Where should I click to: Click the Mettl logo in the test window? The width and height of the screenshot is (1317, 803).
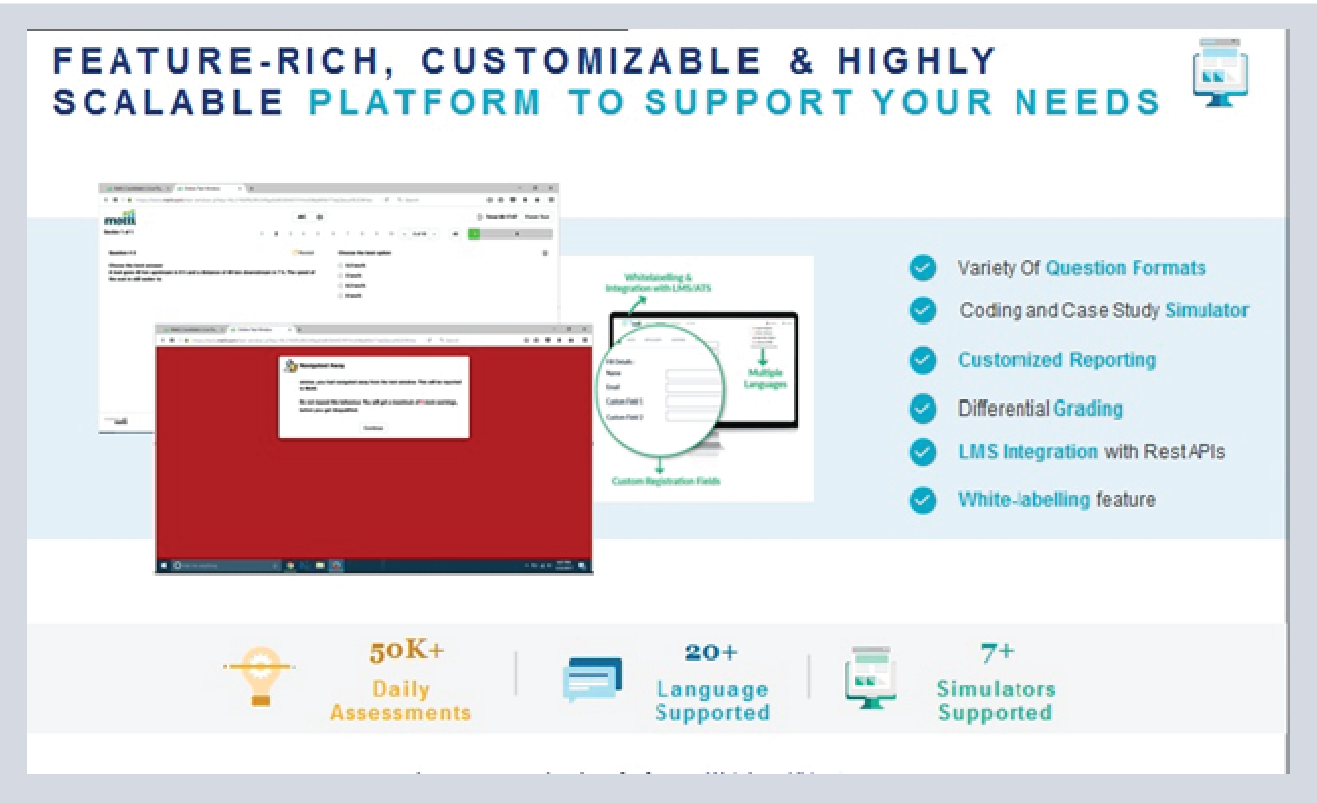click(x=118, y=217)
